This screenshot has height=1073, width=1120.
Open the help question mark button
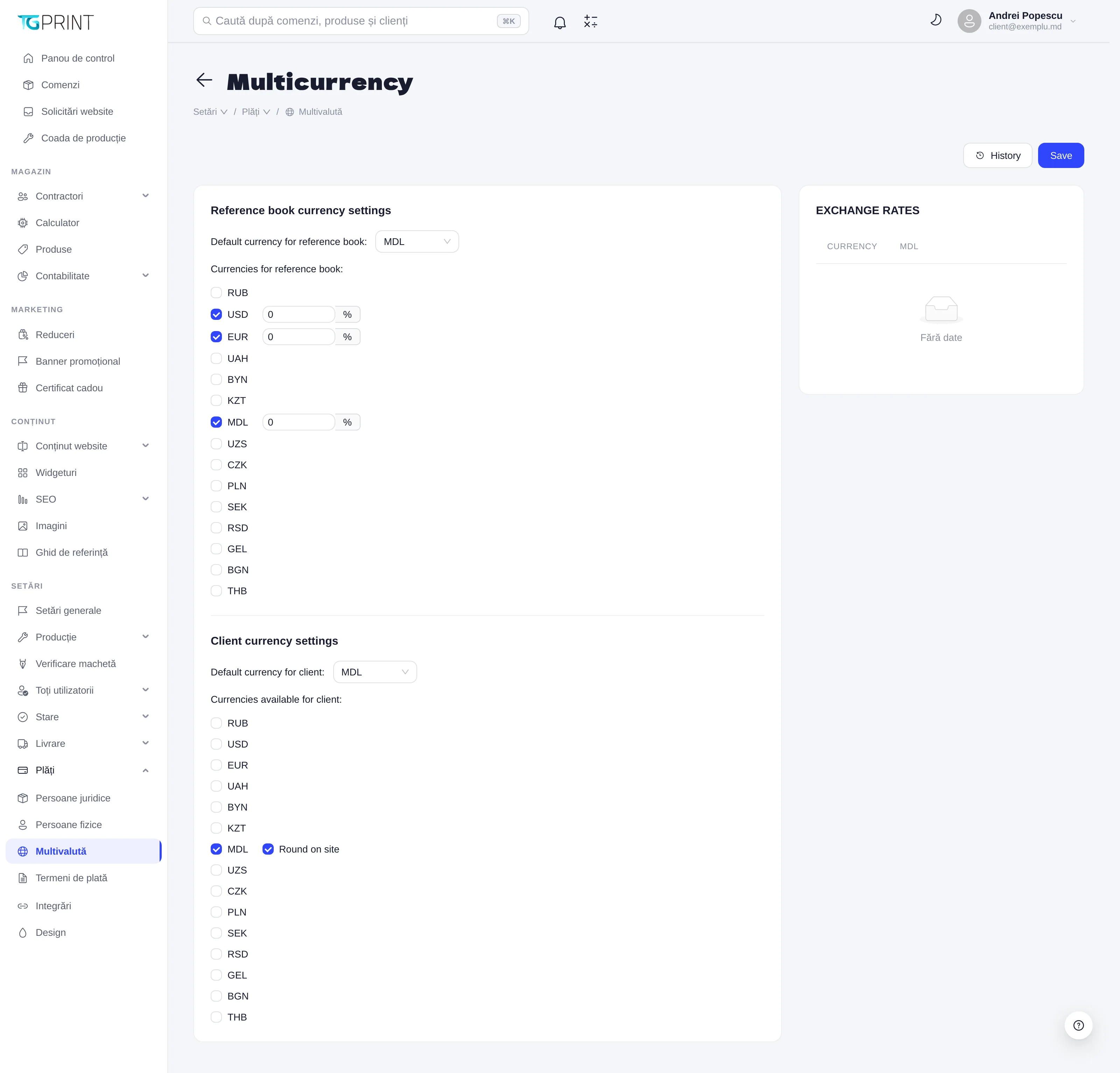pos(1078,1025)
